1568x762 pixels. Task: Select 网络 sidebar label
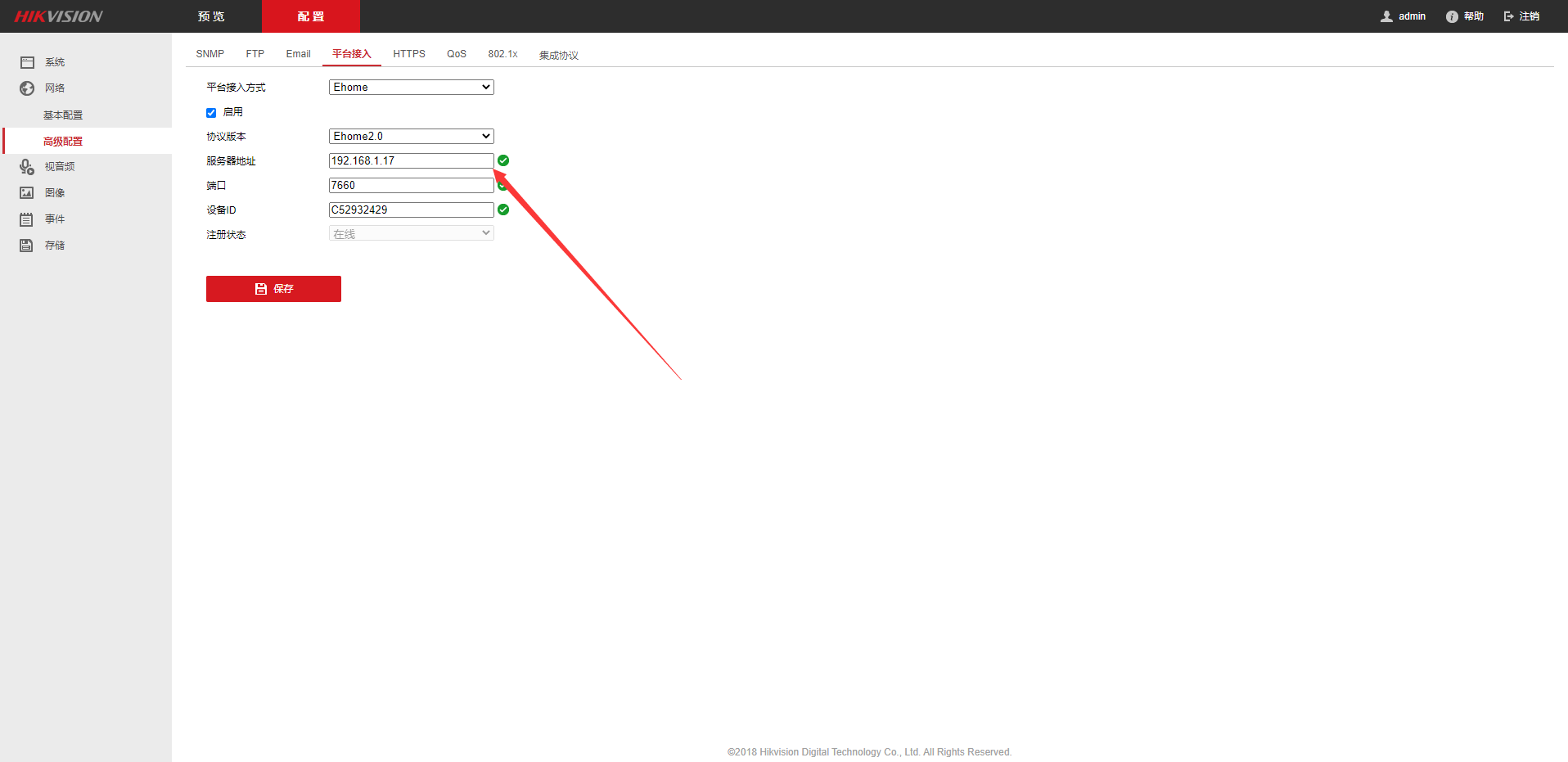[55, 88]
